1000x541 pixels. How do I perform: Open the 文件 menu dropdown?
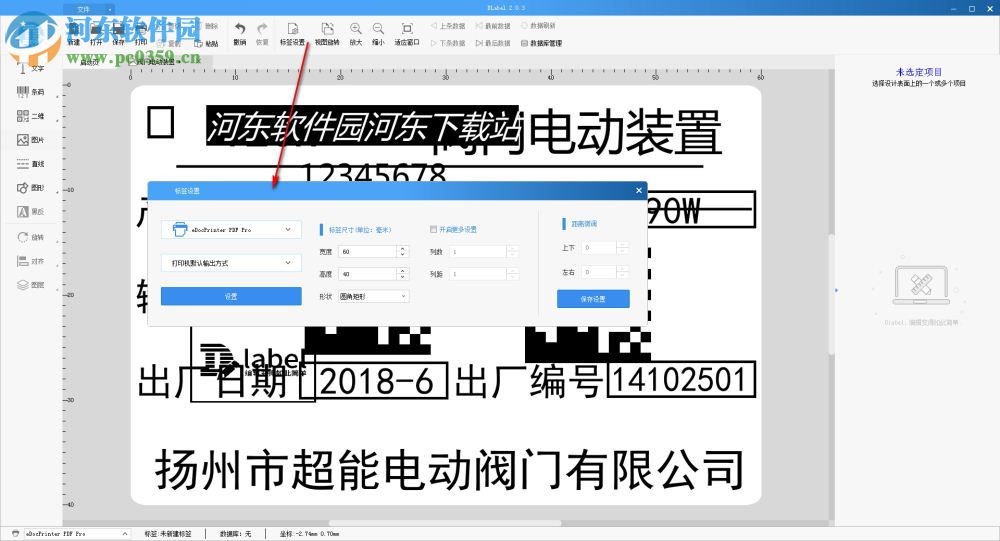(89, 9)
